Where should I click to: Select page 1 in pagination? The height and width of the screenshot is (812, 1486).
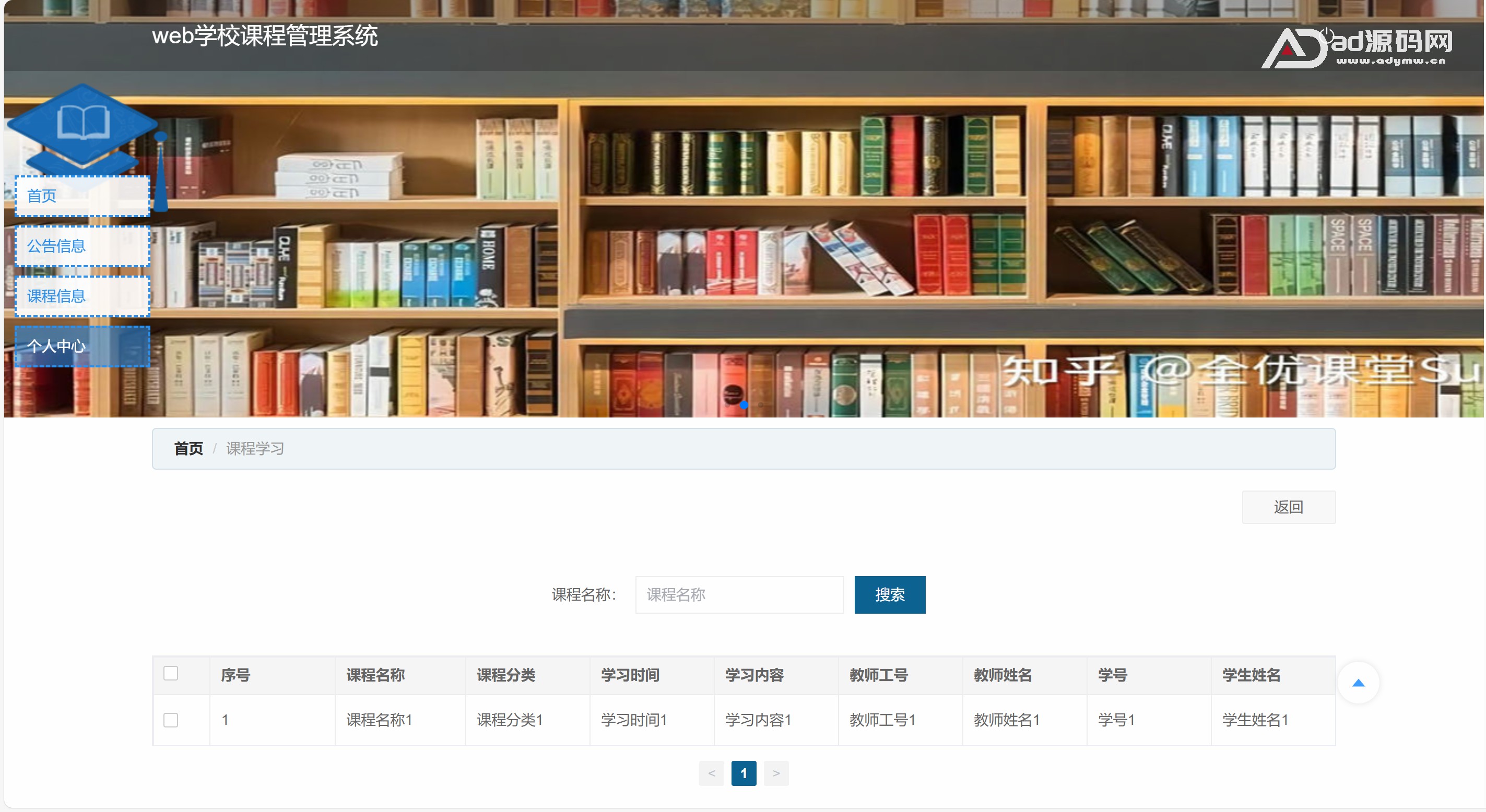point(744,773)
